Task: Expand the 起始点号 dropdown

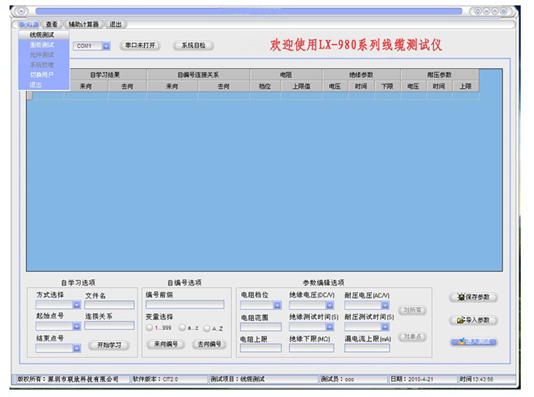Action: (x=77, y=327)
